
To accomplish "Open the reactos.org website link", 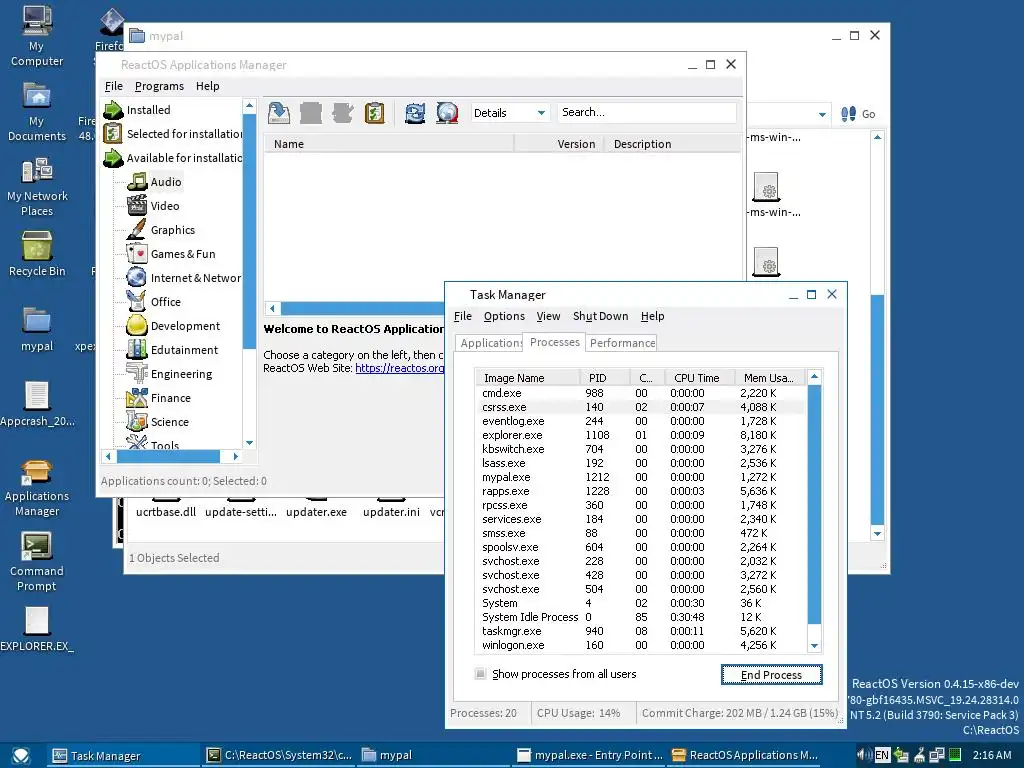I will (400, 368).
